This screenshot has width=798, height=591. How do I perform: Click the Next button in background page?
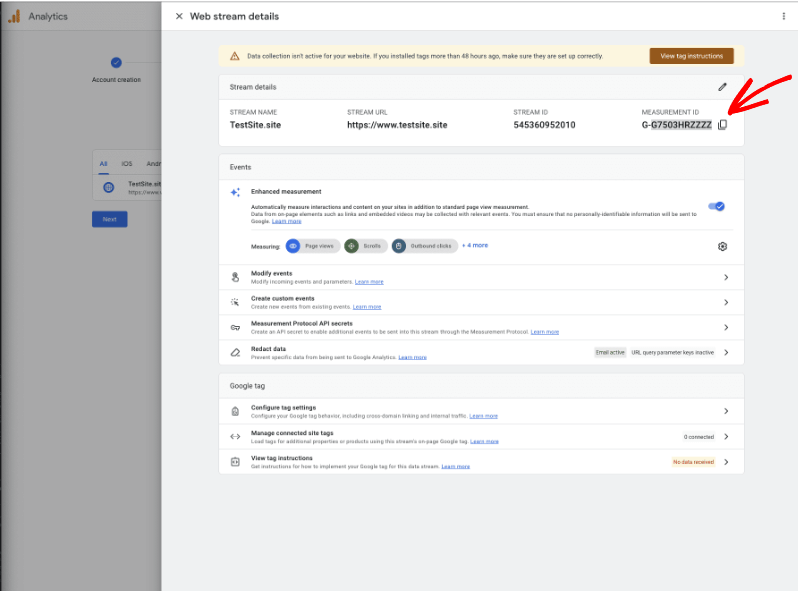[109, 219]
